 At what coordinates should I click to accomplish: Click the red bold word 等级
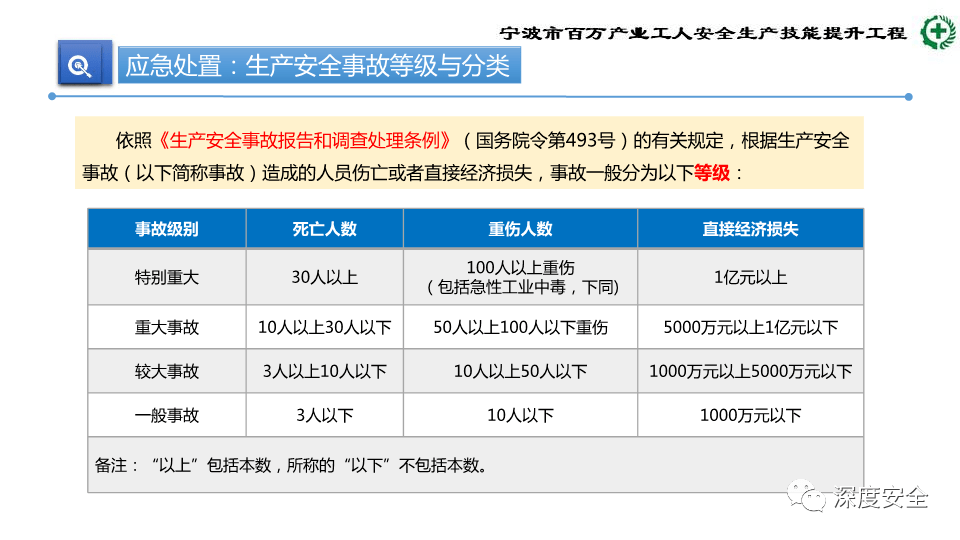(x=713, y=172)
